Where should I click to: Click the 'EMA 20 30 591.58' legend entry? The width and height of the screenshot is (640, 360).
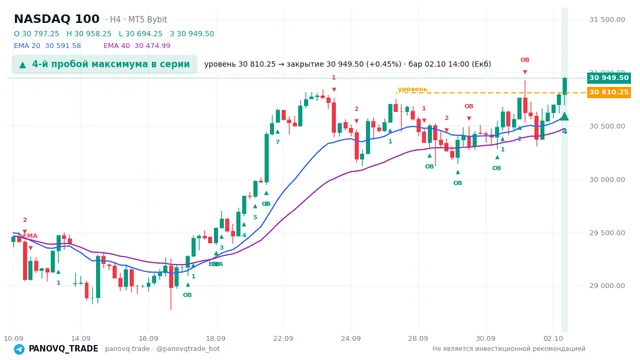pos(47,46)
